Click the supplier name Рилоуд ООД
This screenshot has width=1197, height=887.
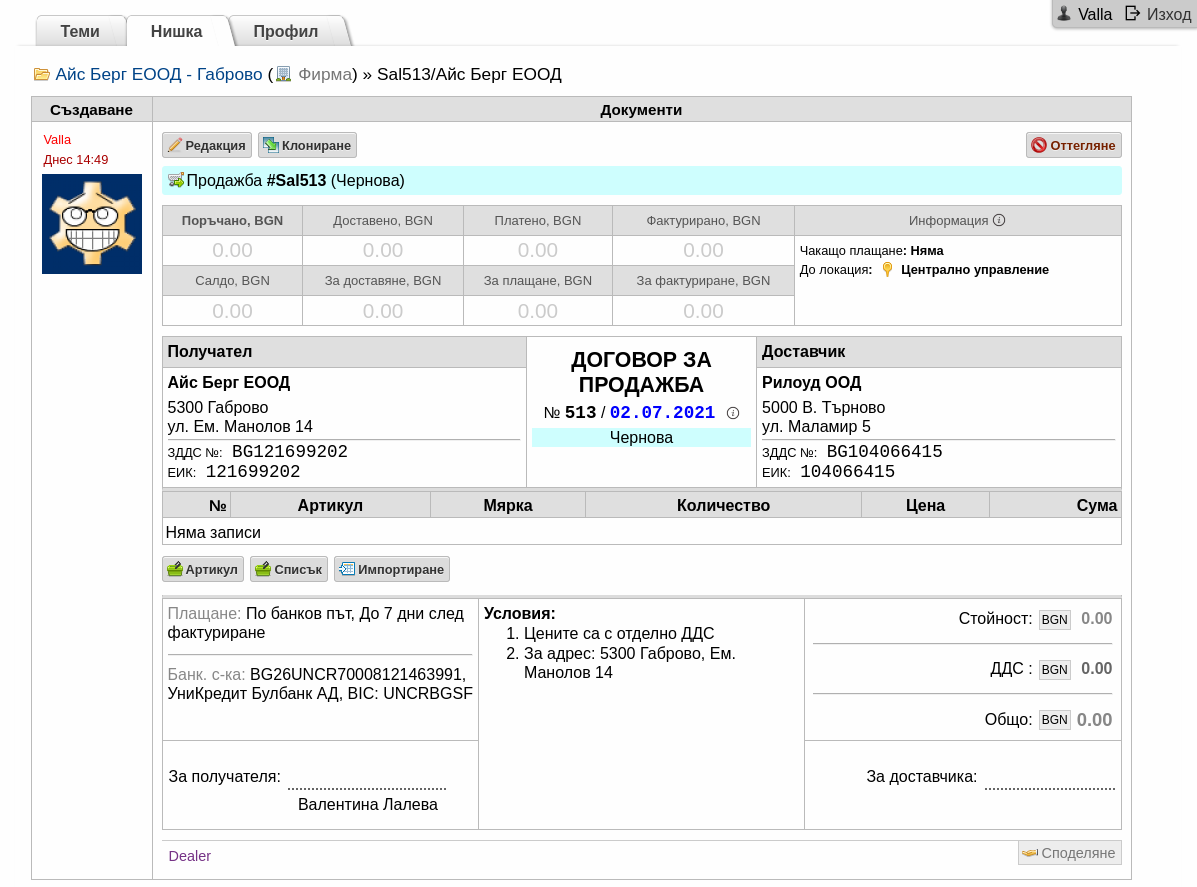811,382
